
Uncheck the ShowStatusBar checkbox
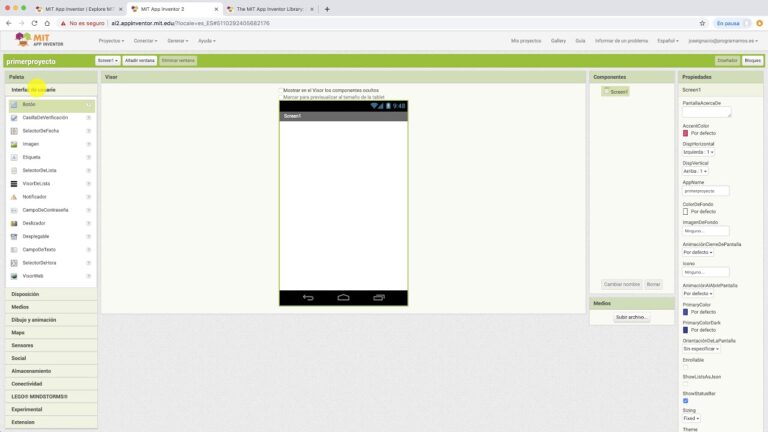click(685, 401)
